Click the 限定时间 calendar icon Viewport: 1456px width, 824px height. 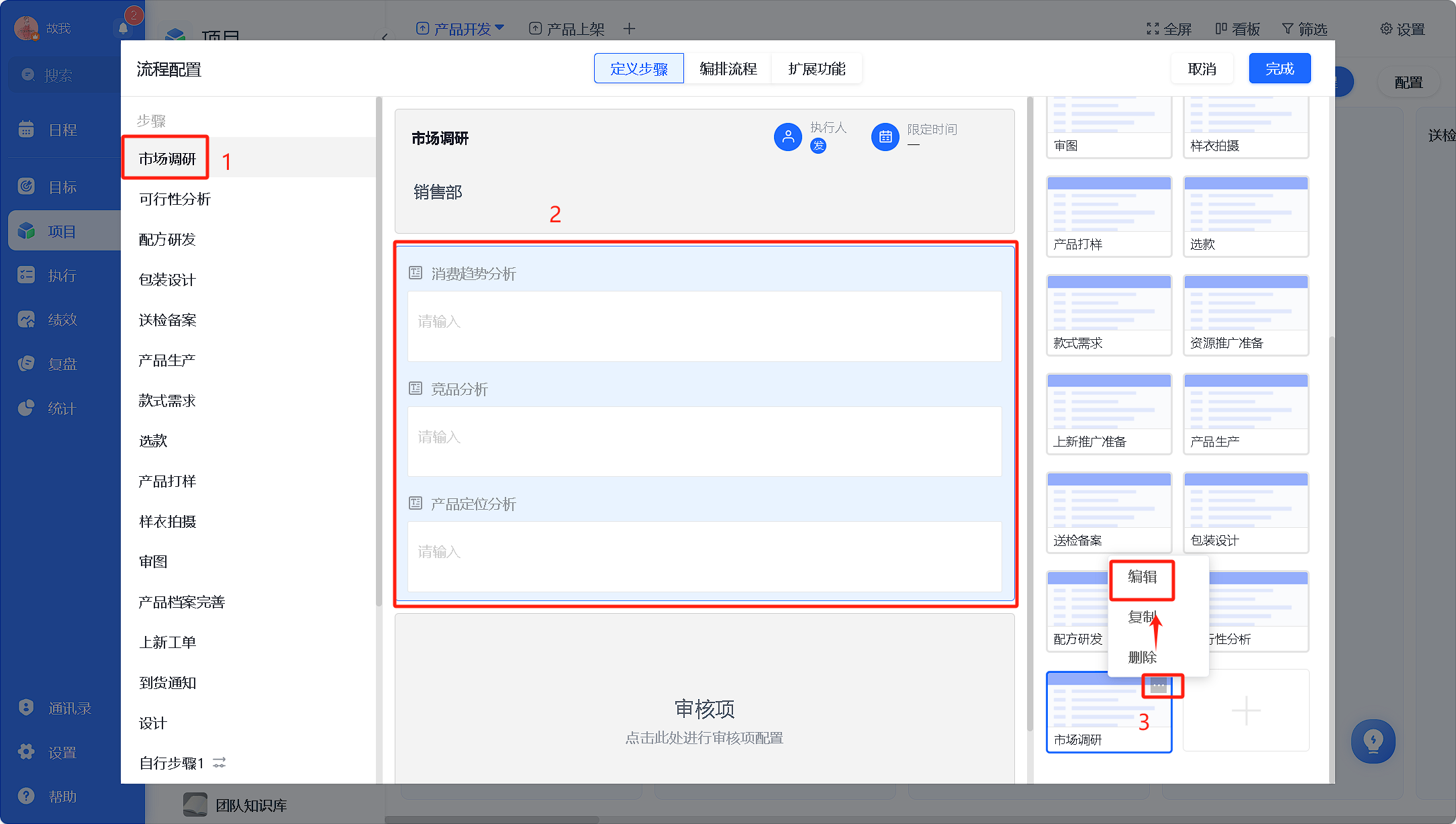pos(885,137)
